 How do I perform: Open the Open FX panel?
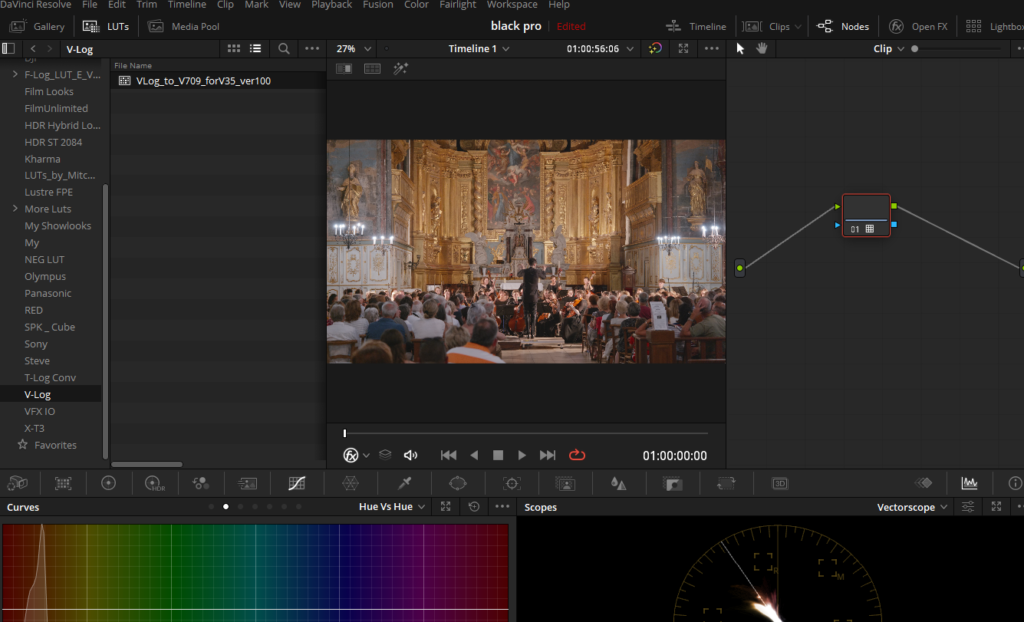coord(918,26)
